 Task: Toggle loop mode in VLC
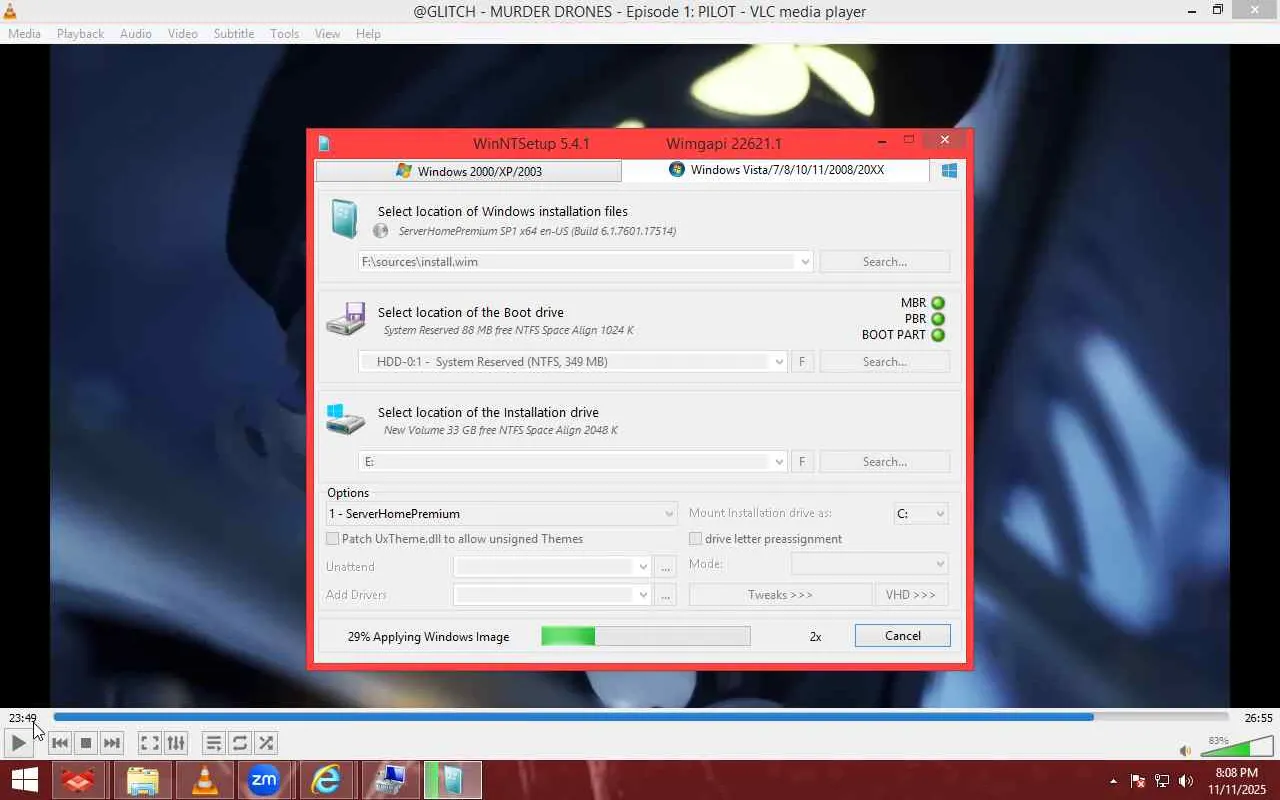tap(240, 743)
